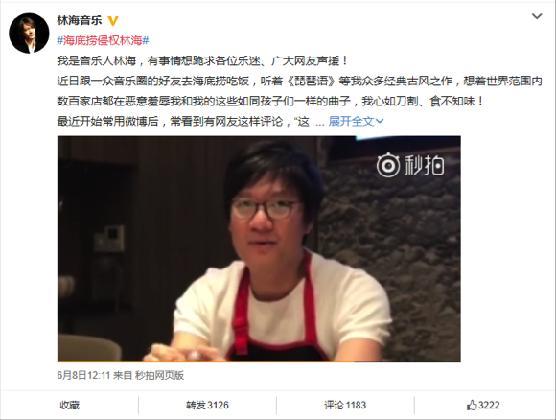
Task: Open the 转发 3126 repost tab
Action: (x=207, y=405)
